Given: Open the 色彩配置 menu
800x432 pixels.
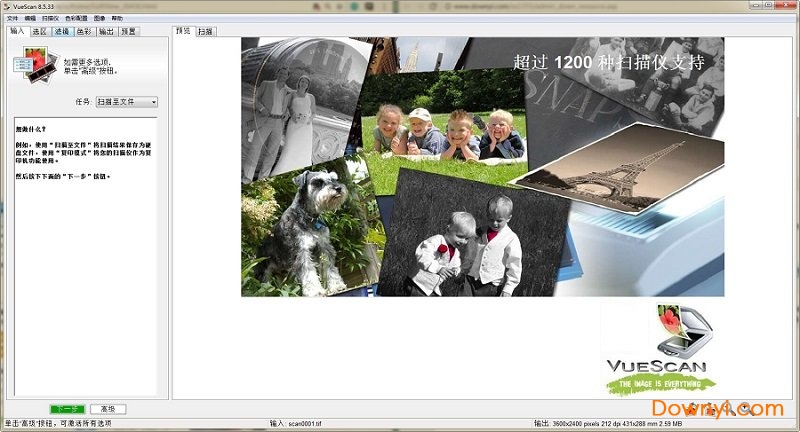Looking at the screenshot, I should coord(76,18).
